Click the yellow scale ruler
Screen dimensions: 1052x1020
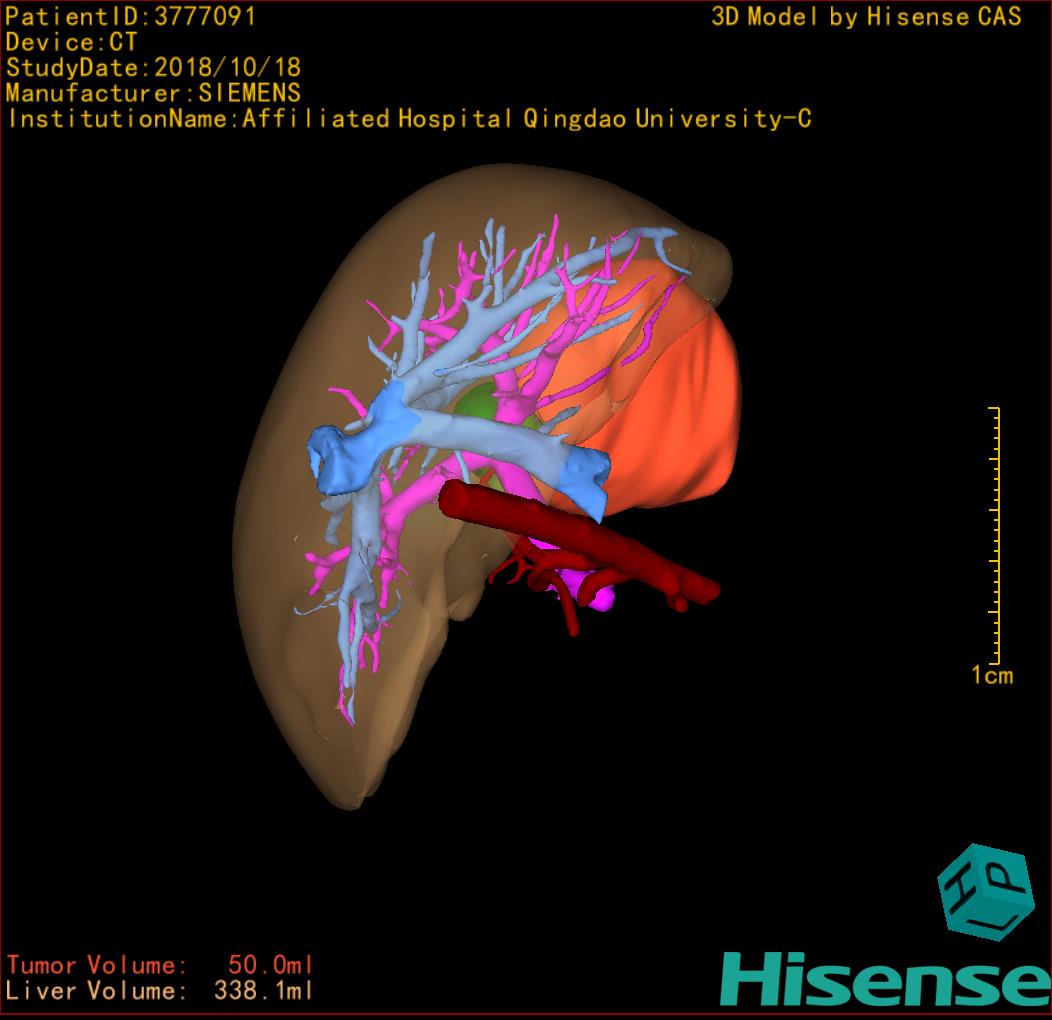pyautogui.click(x=995, y=535)
